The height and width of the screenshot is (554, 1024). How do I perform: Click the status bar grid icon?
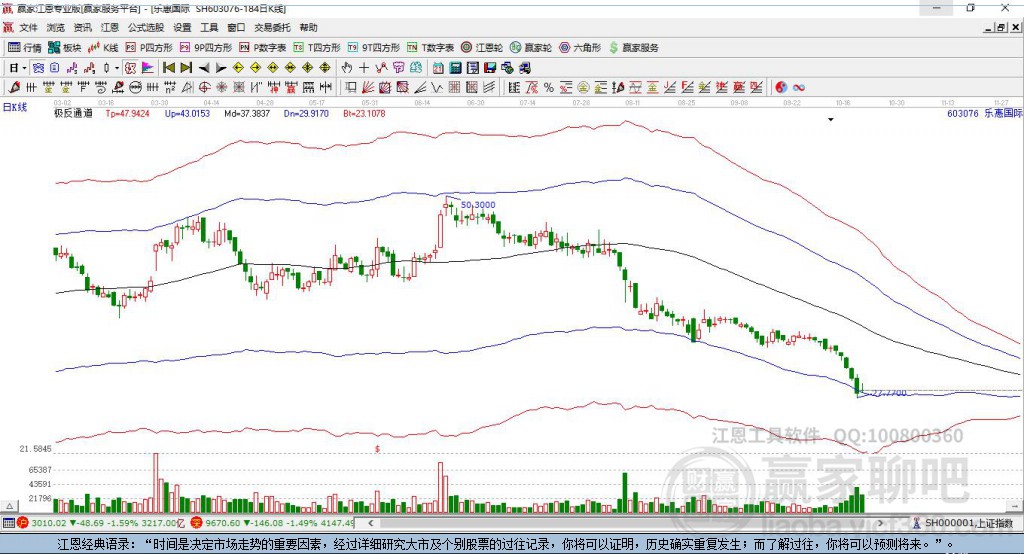tap(8, 523)
